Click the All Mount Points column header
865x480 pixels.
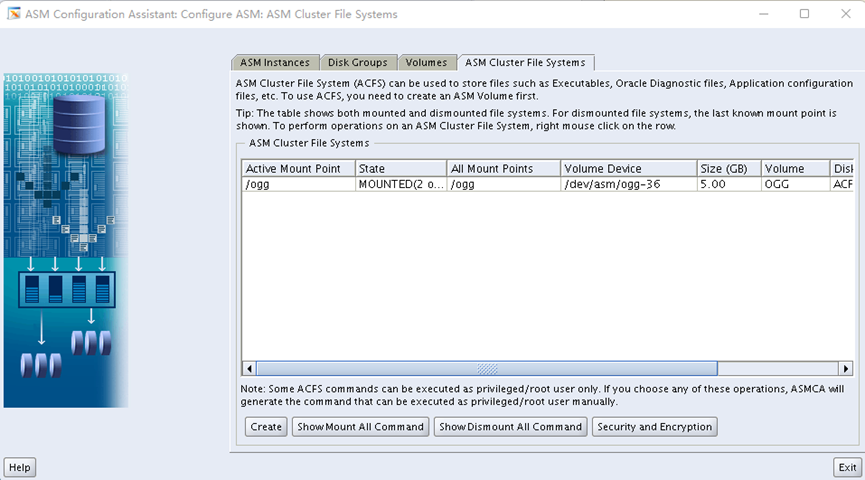504,168
